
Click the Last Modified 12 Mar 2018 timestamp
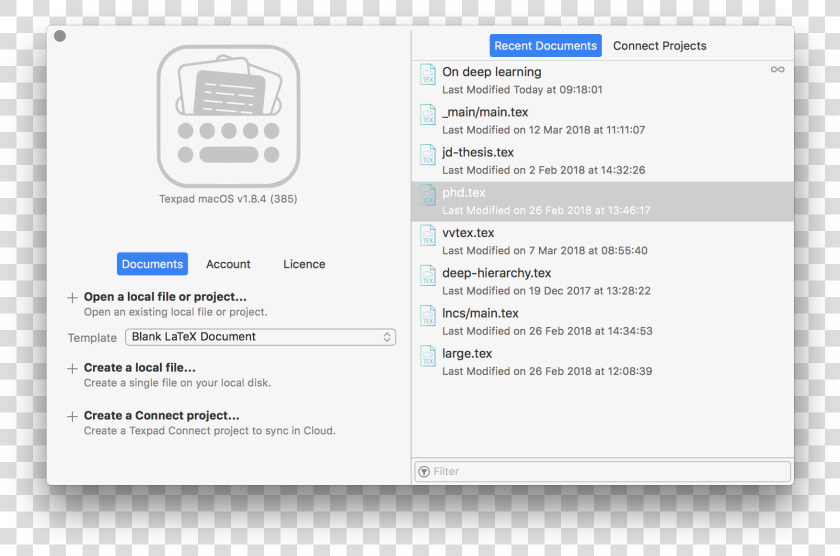[x=544, y=130]
